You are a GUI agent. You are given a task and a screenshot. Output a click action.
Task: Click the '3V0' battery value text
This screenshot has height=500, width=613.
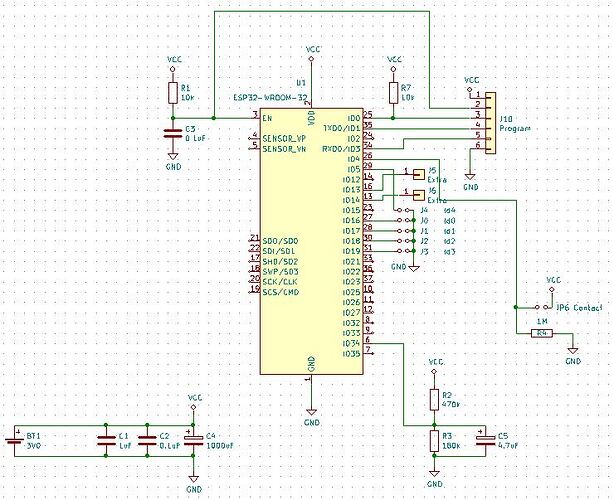pyautogui.click(x=33, y=446)
